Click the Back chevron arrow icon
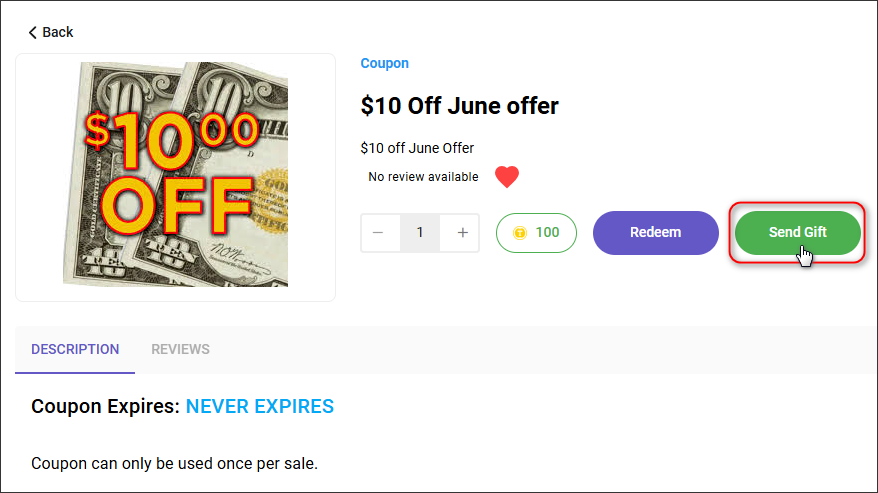The image size is (878, 493). 32,32
